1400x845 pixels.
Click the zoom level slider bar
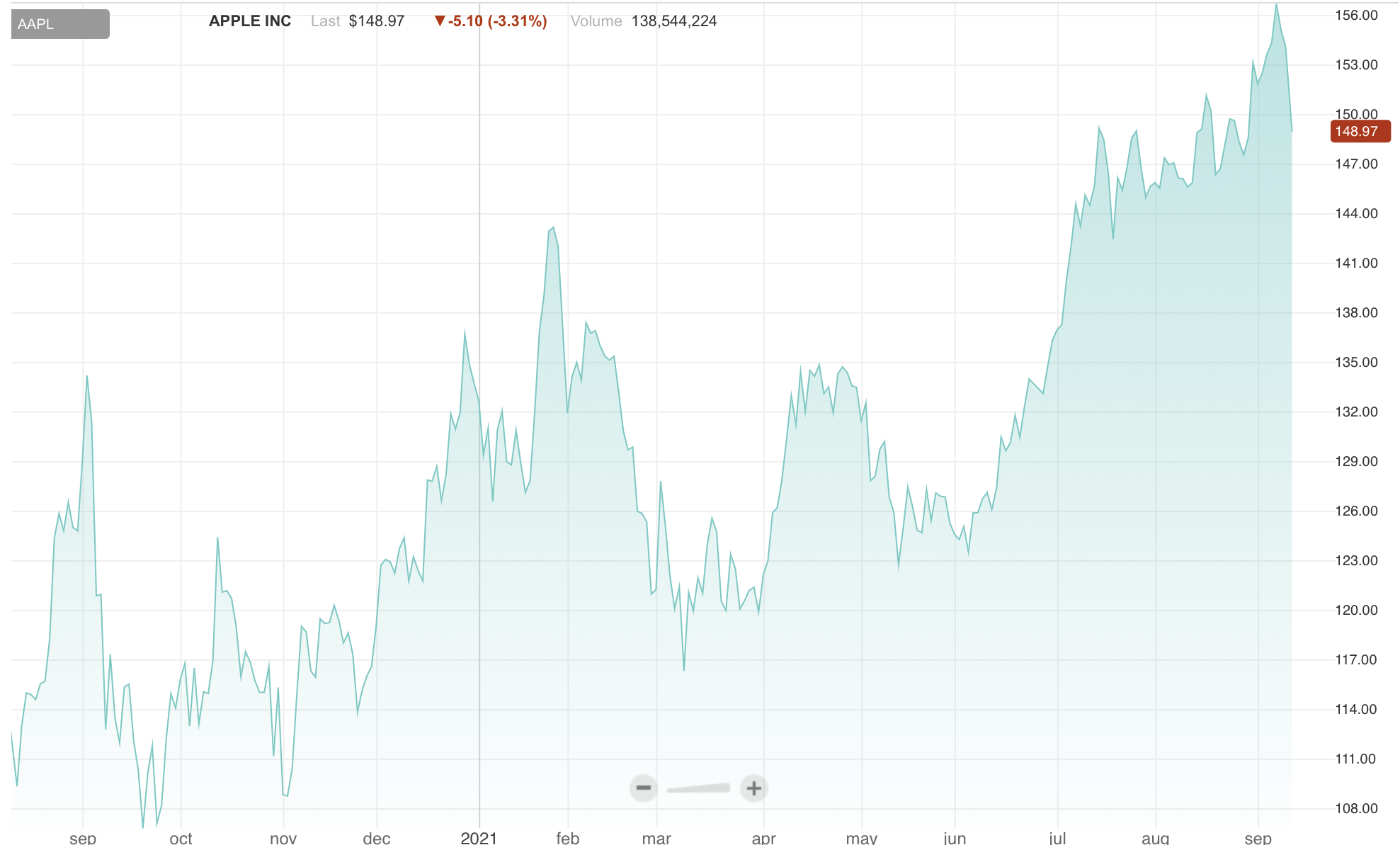tap(698, 788)
